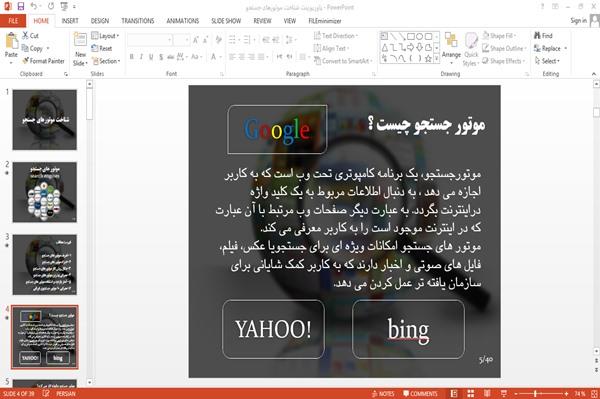Image resolution: width=600 pixels, height=399 pixels.
Task: Open the font size combo box
Action: 181,39
